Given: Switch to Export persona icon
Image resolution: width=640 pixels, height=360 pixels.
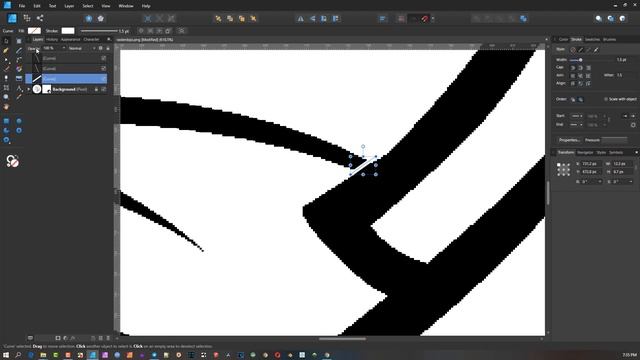Looking at the screenshot, I should pos(40,18).
